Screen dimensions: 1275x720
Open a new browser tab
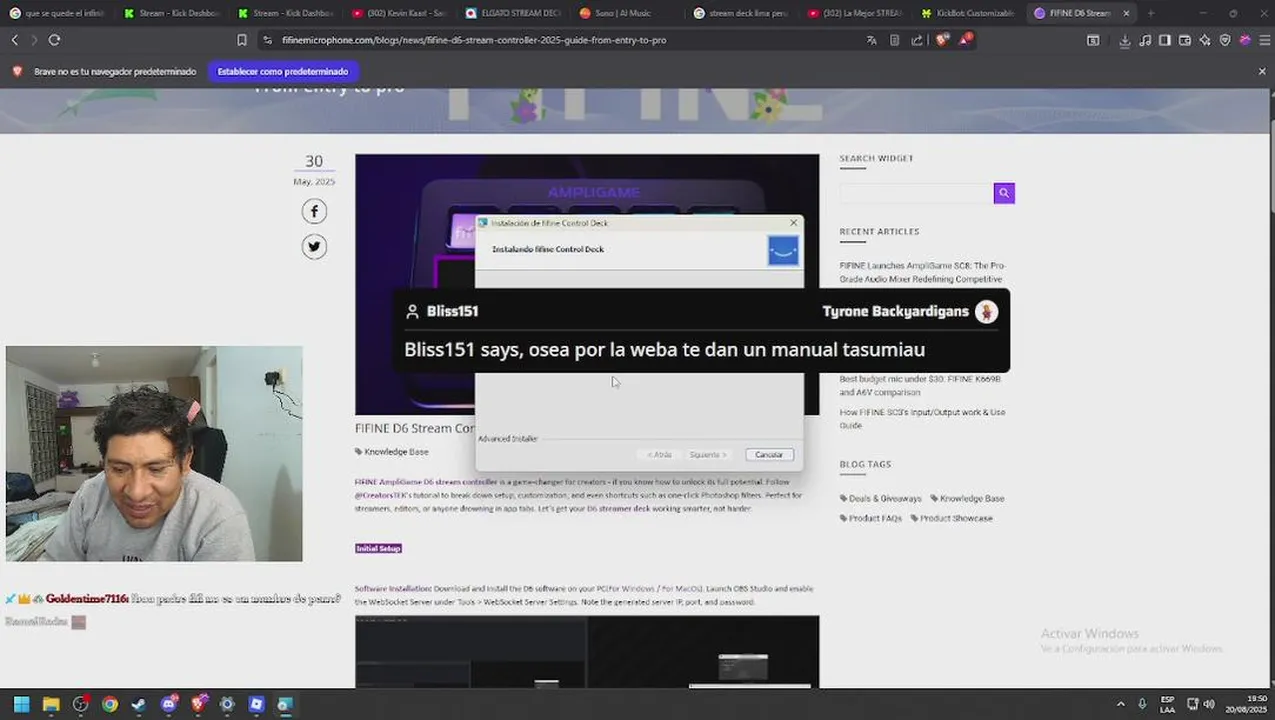1150,13
